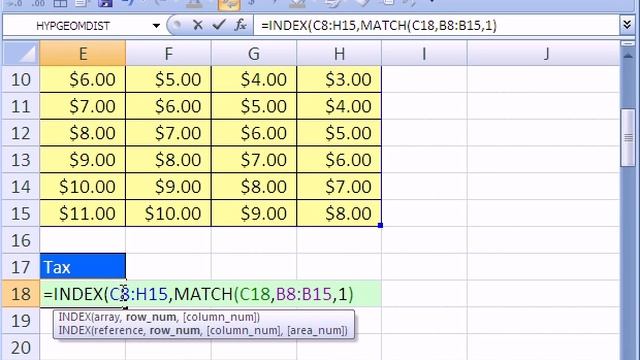
Task: Select row 19 header
Action: [21, 321]
